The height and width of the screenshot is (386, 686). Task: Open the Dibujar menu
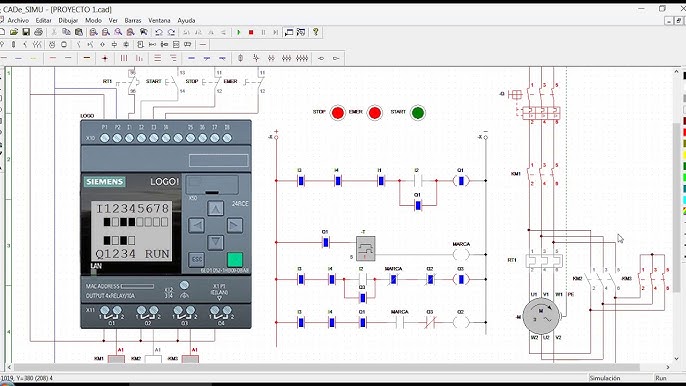coord(68,21)
